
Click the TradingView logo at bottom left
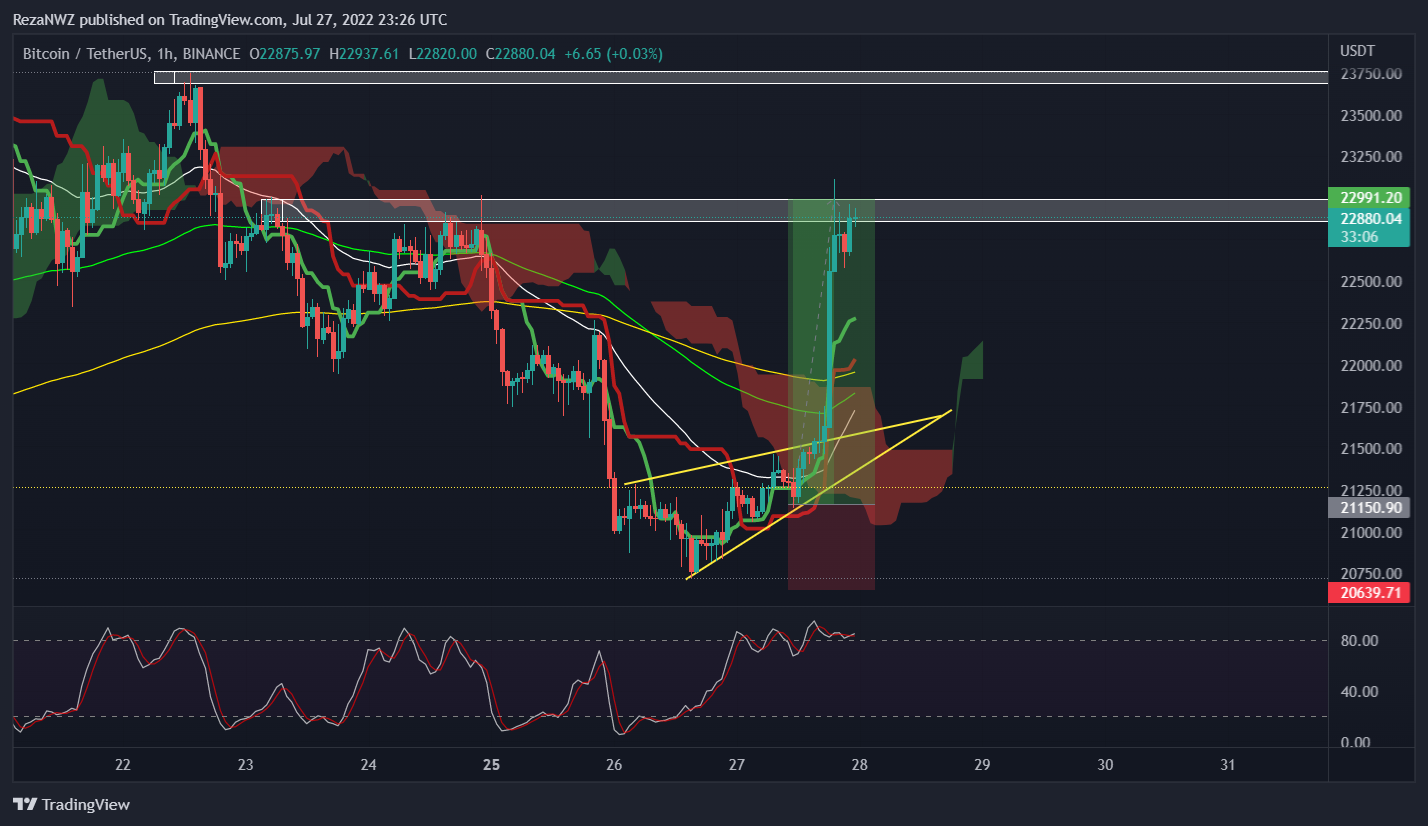71,804
